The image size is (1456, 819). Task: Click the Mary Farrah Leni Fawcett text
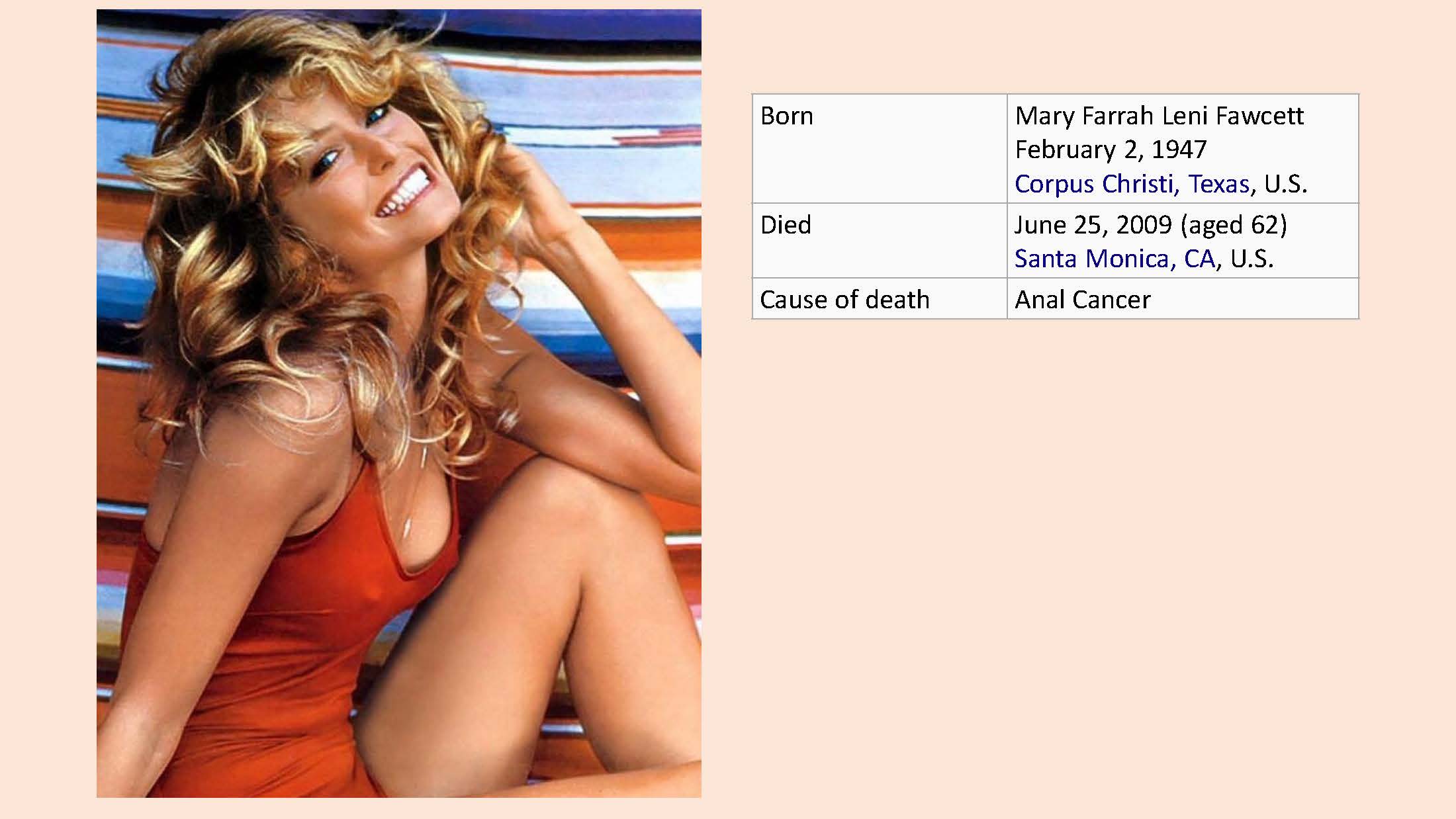pos(1159,116)
